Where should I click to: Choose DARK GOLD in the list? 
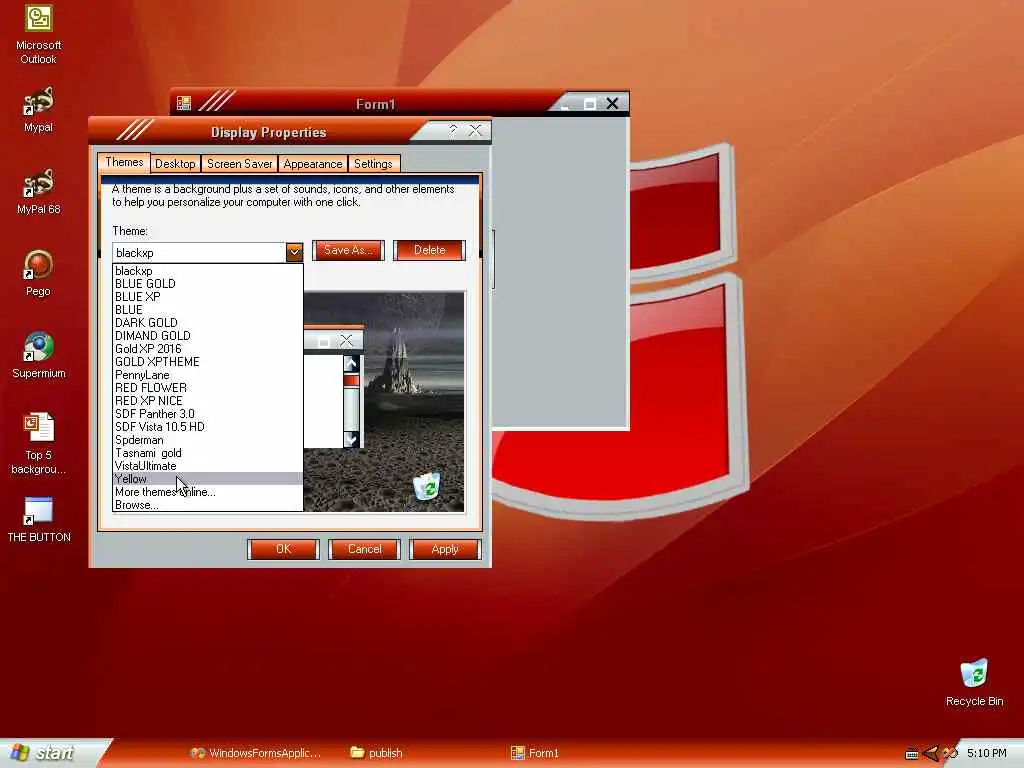click(208, 323)
